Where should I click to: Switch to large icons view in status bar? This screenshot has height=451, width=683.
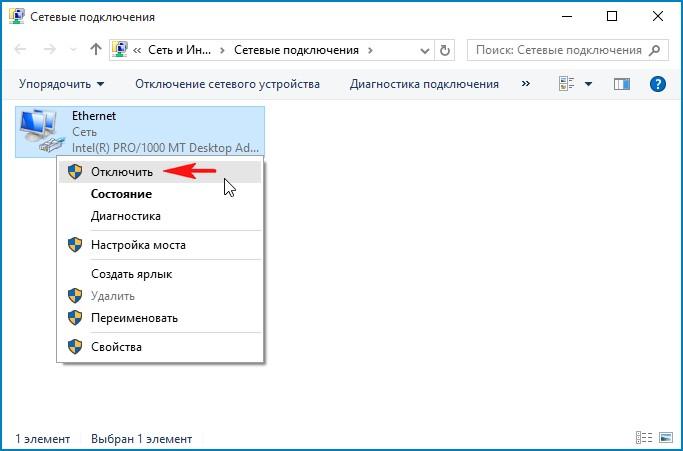[x=666, y=437]
